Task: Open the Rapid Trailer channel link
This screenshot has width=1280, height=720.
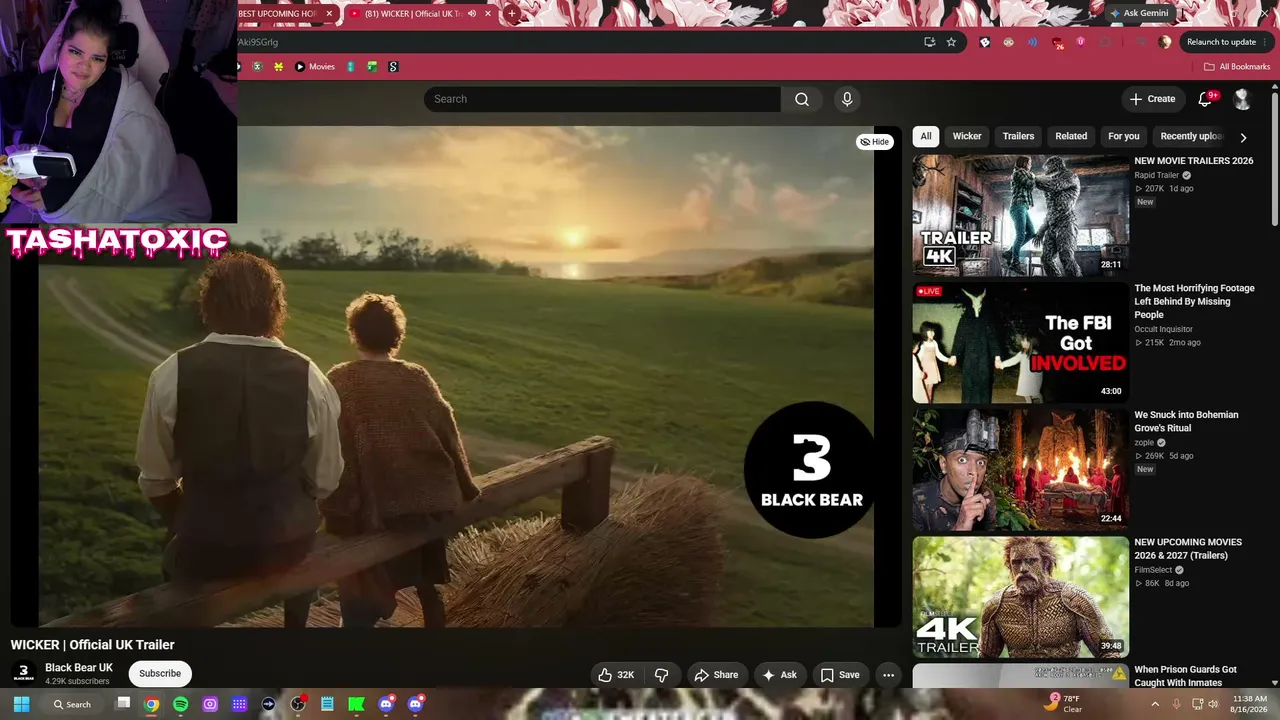Action: [x=1157, y=175]
